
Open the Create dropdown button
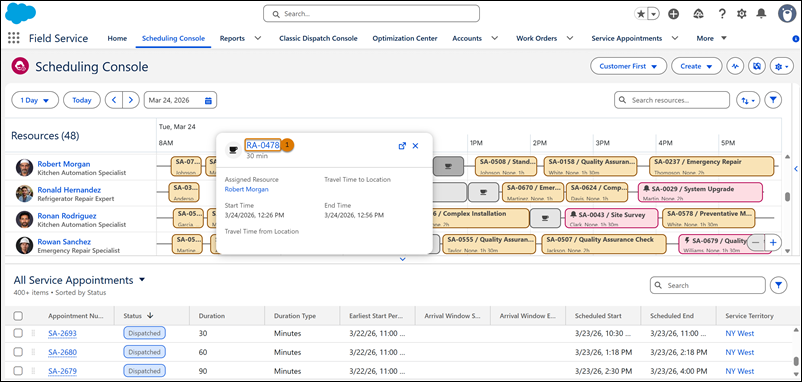[x=697, y=66]
